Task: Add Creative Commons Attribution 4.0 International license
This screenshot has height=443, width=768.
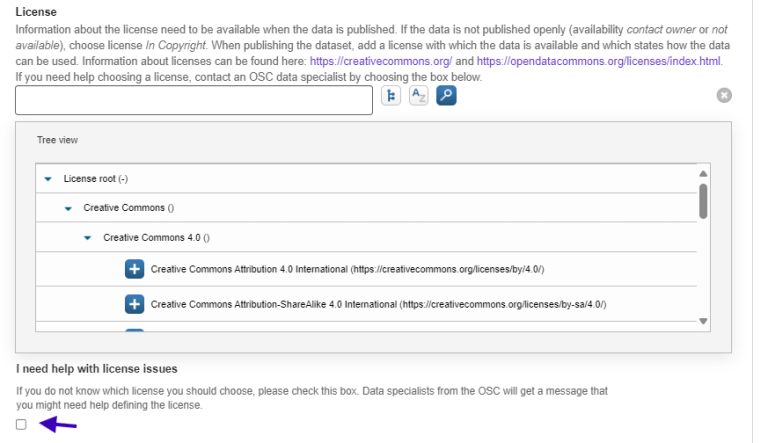Action: [x=134, y=269]
